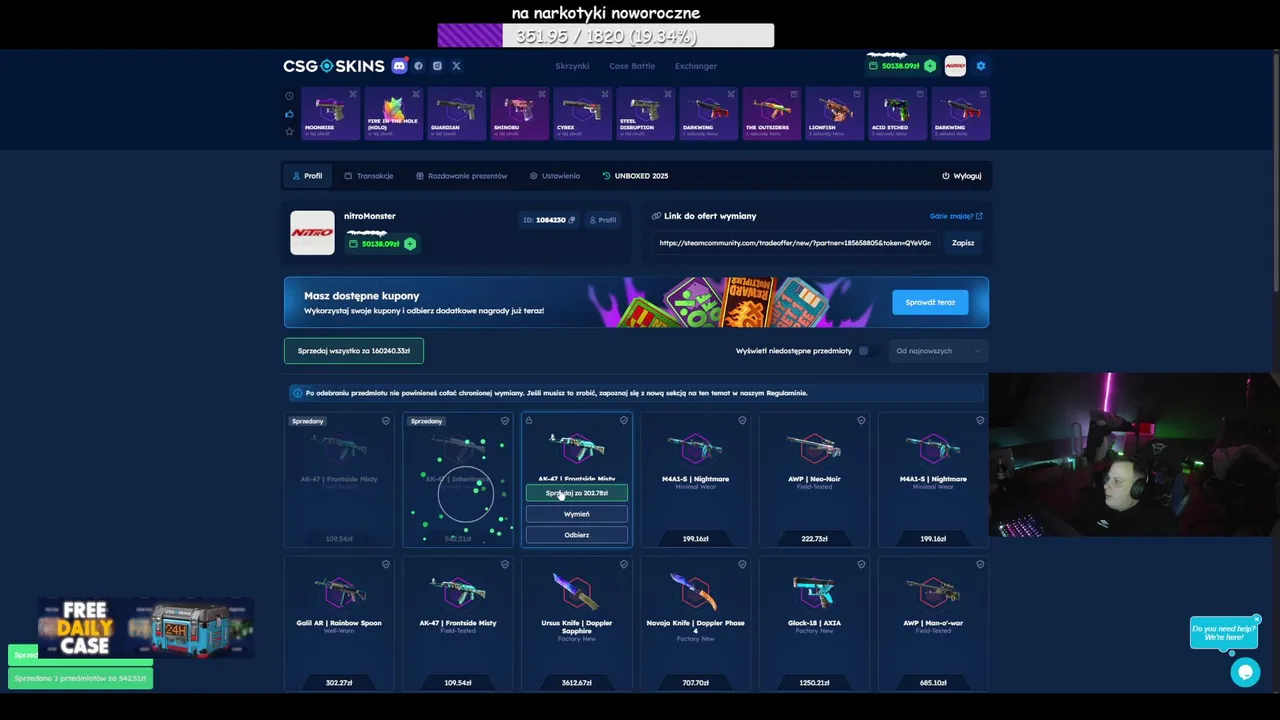The width and height of the screenshot is (1280, 720).
Task: Click the green plus beside header balance
Action: [x=930, y=66]
